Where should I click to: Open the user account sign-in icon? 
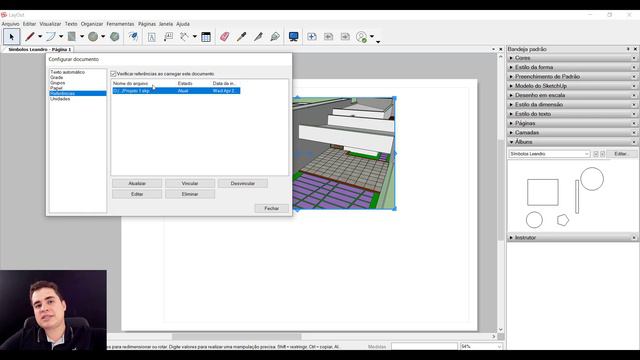point(362,37)
